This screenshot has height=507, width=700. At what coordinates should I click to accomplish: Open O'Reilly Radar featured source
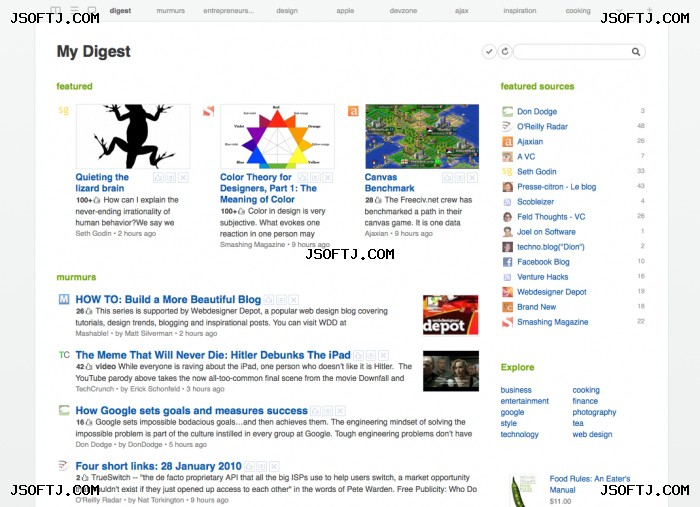pyautogui.click(x=542, y=127)
